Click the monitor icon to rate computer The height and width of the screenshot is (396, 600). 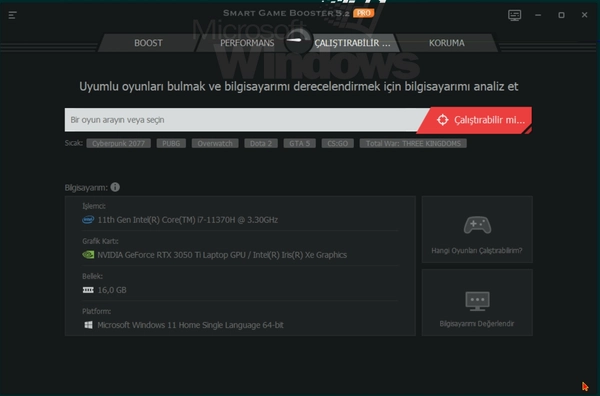477,301
